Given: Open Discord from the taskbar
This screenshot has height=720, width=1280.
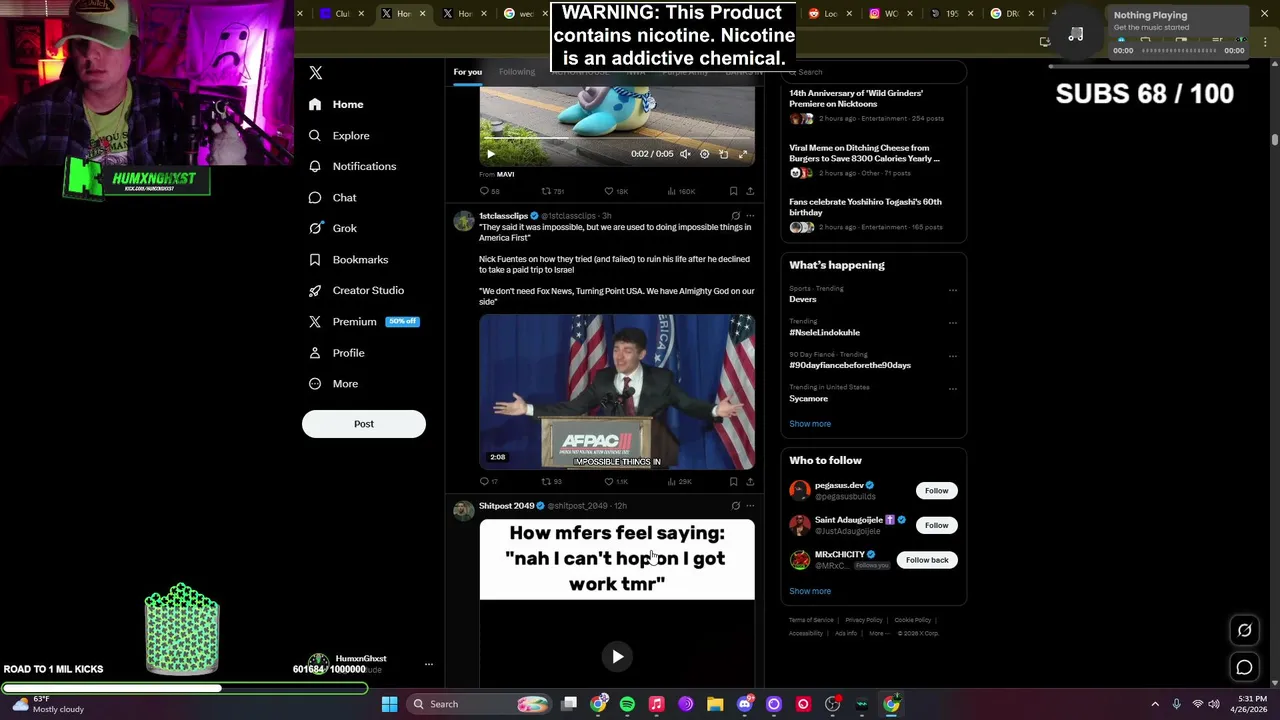Looking at the screenshot, I should (x=744, y=704).
